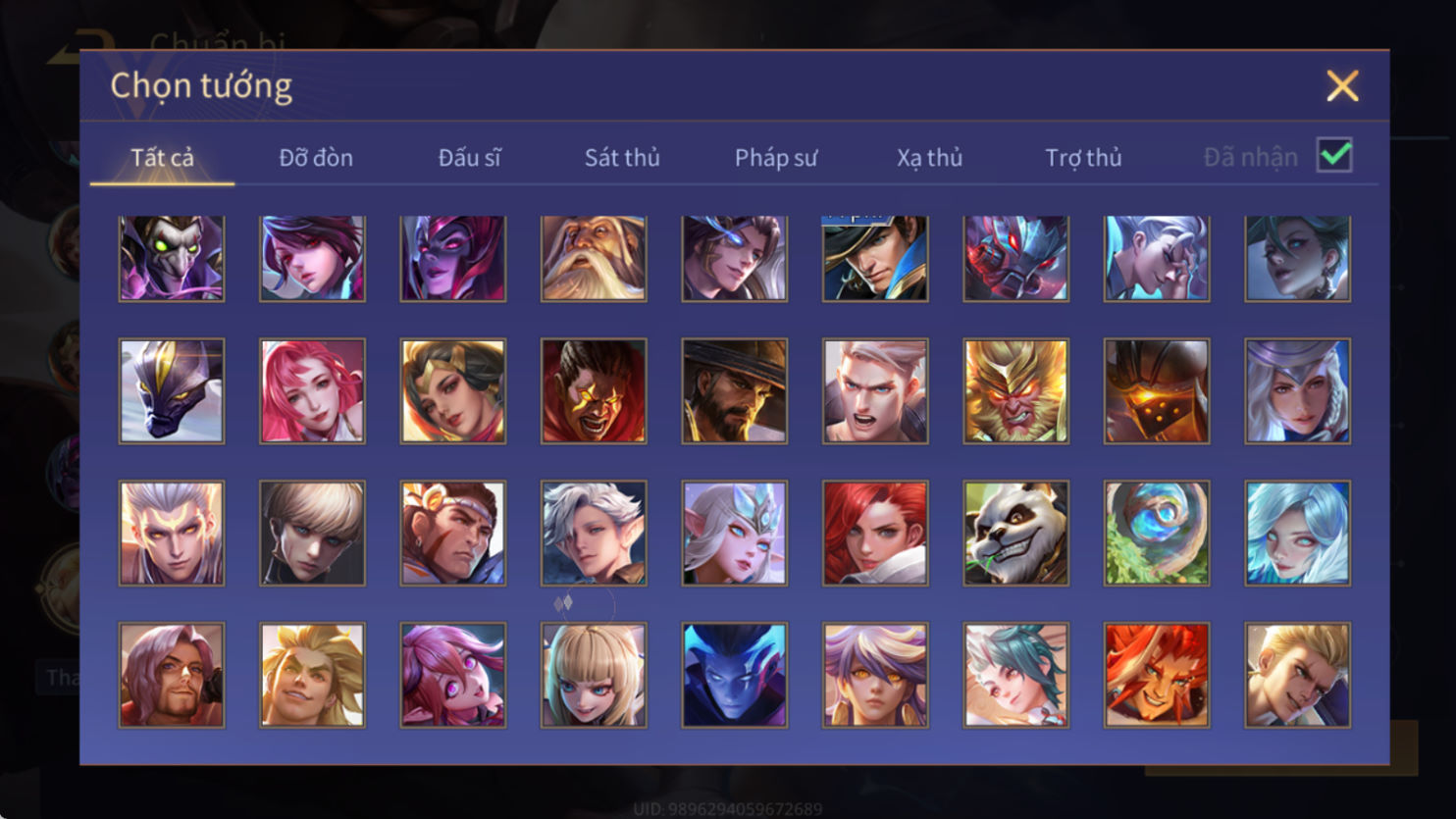
Task: Select the hero with black straw hat
Action: [734, 391]
